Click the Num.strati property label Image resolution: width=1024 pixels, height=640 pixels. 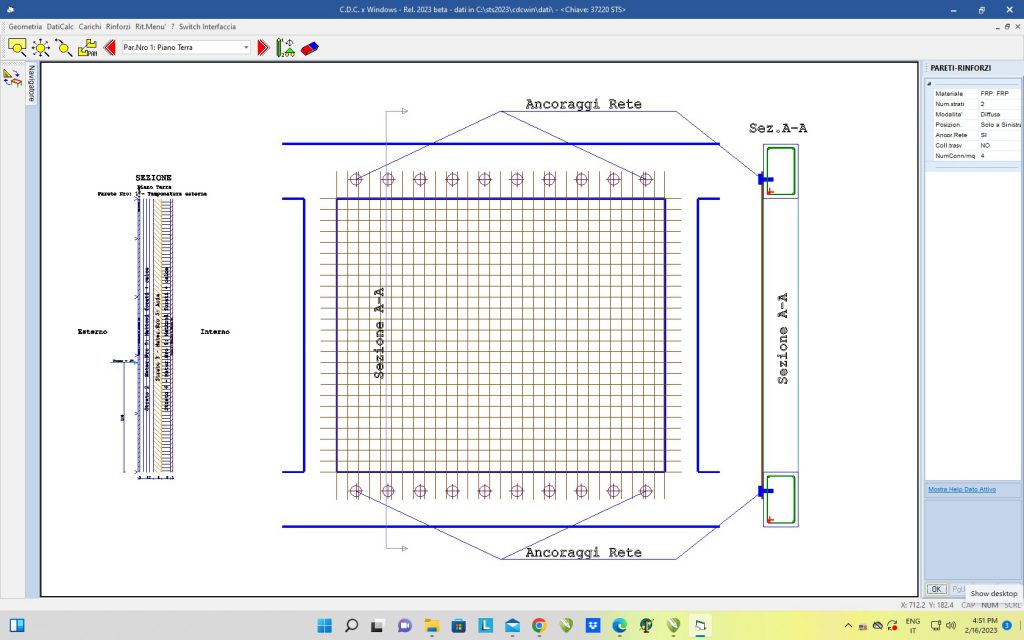pos(950,104)
